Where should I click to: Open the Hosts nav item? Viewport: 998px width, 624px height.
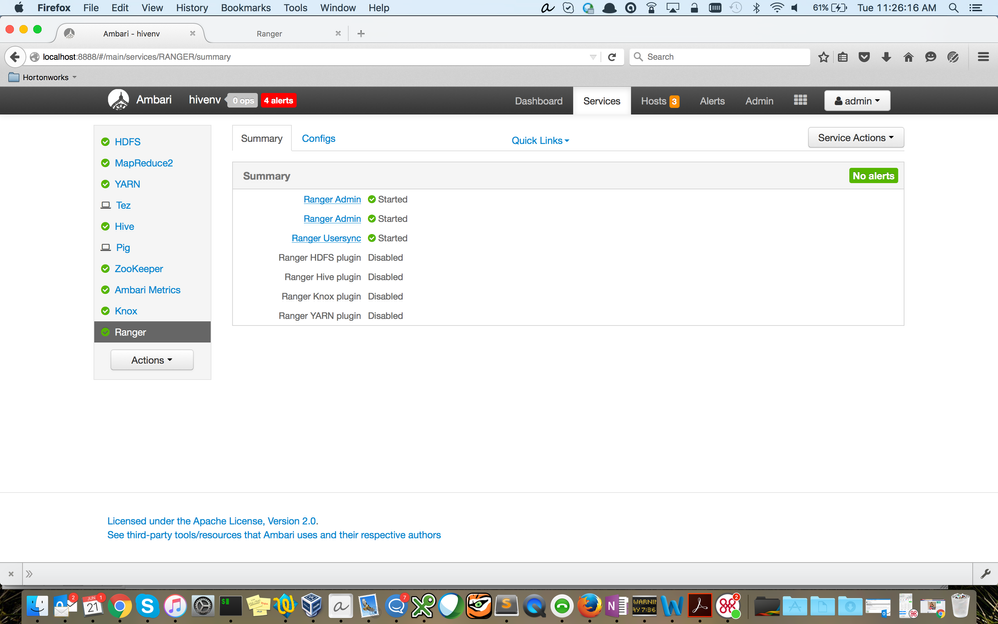tap(660, 101)
